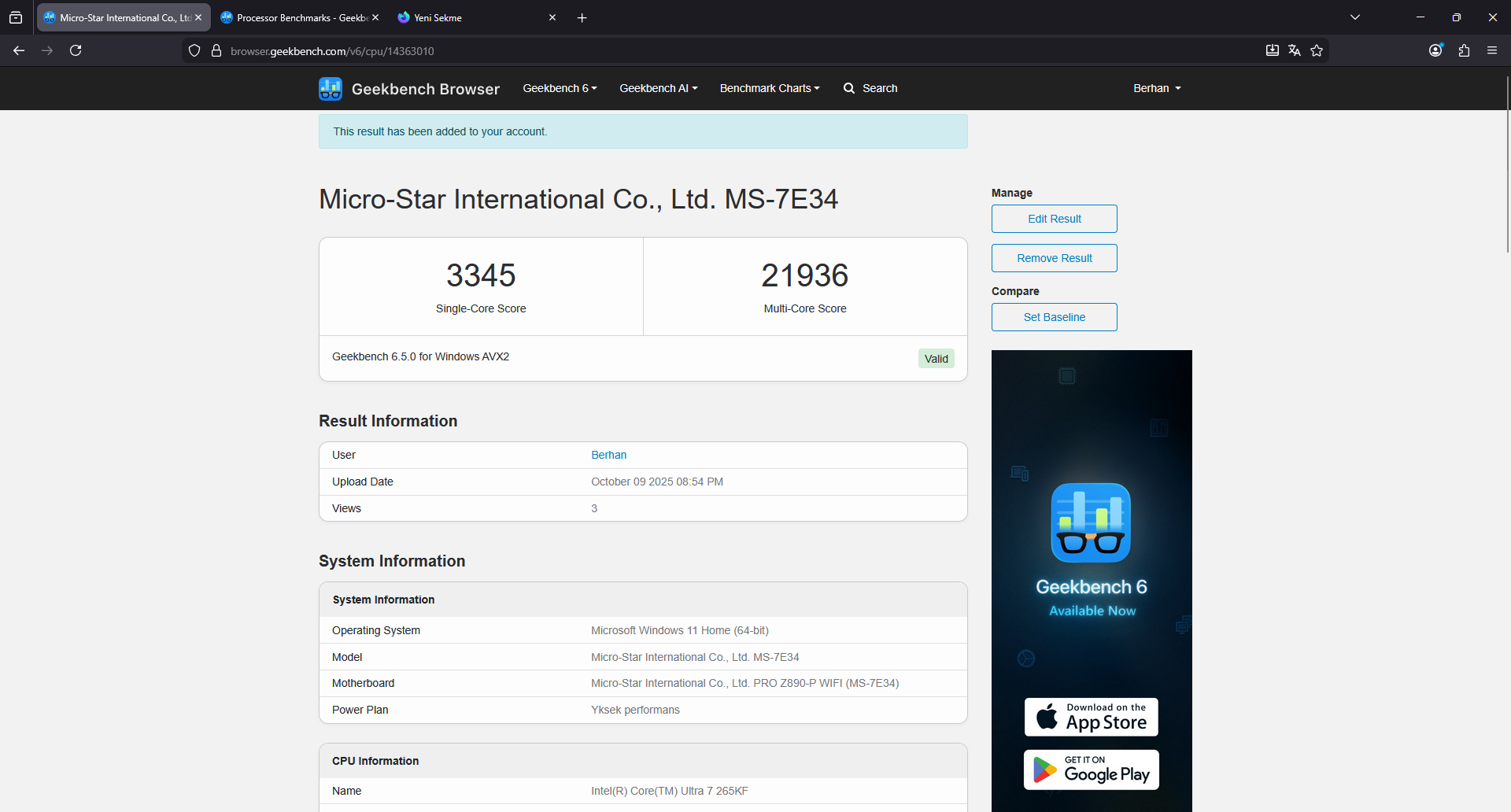
Task: Open the recent browsing tab-history icon
Action: 16,17
